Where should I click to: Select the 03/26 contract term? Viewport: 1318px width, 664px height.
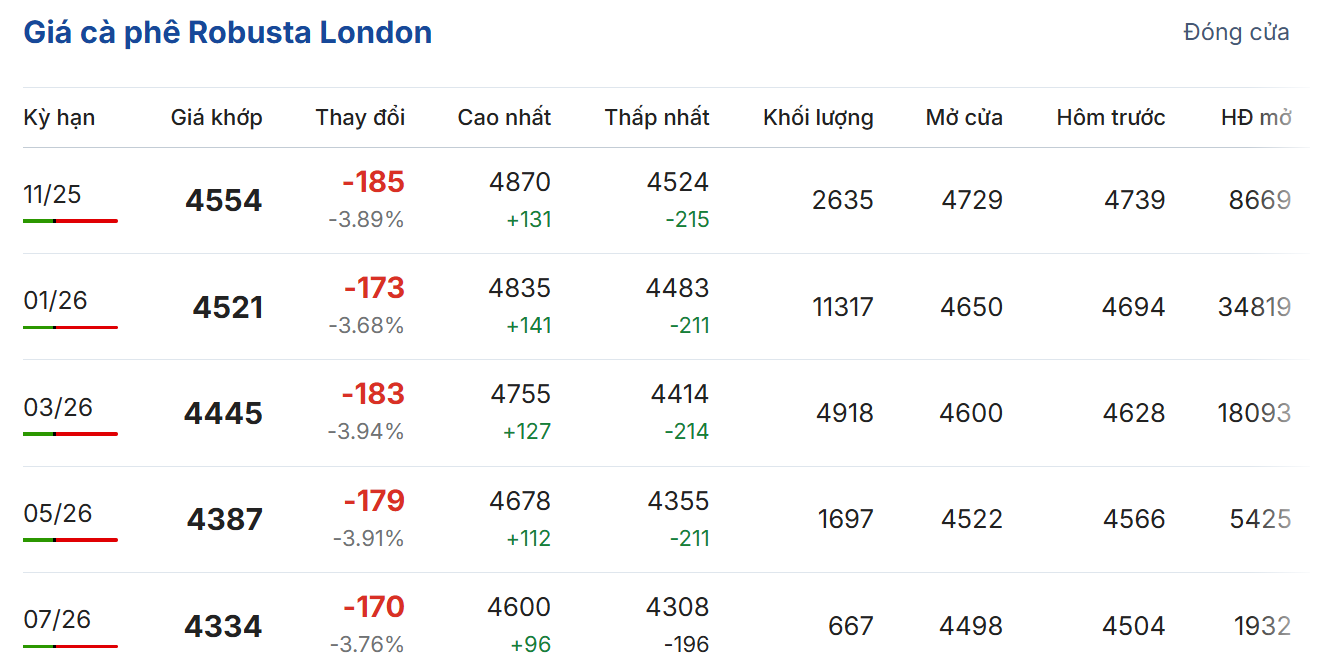[58, 407]
